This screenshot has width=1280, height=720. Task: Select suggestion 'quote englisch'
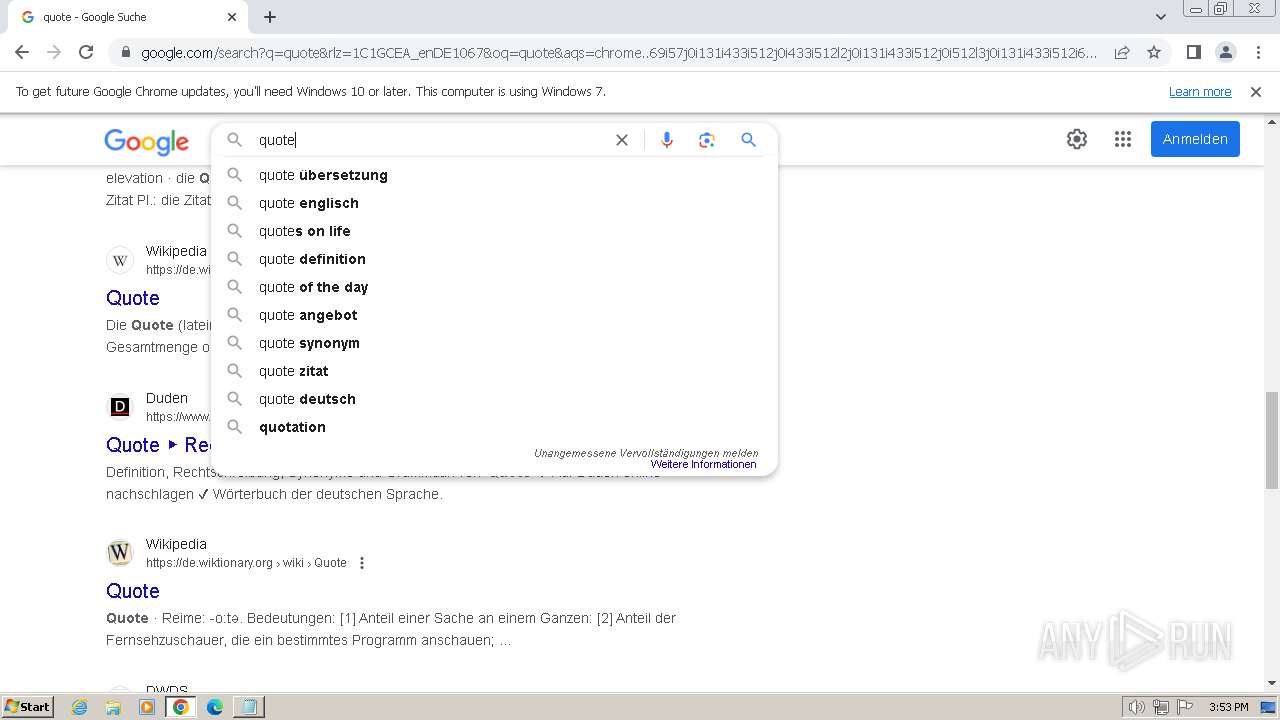(494, 203)
